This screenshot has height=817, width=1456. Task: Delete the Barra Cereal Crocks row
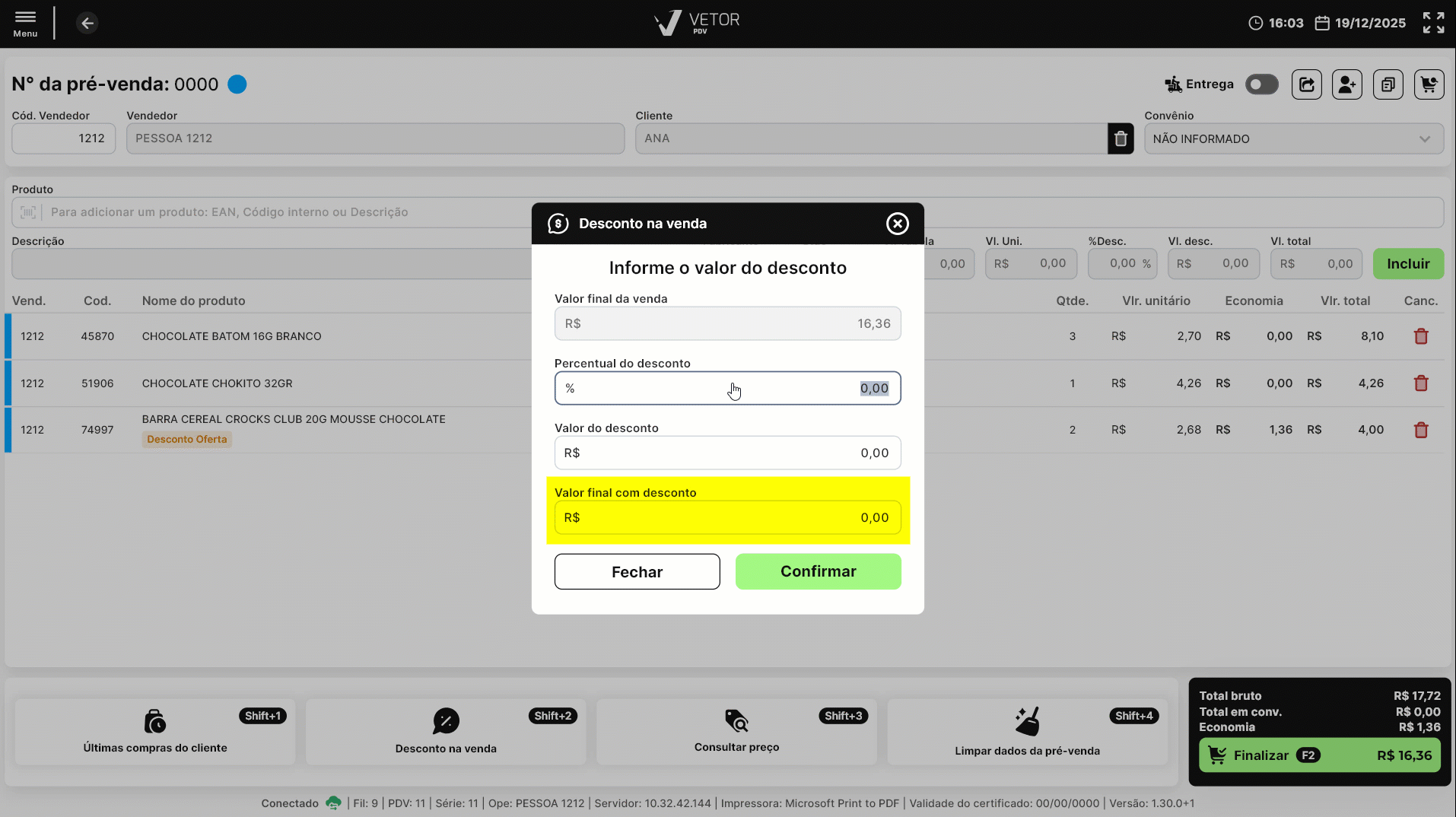[1421, 430]
